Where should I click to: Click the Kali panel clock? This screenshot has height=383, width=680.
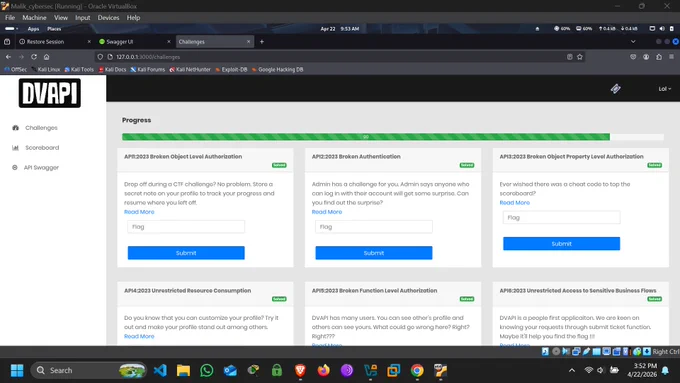click(340, 29)
